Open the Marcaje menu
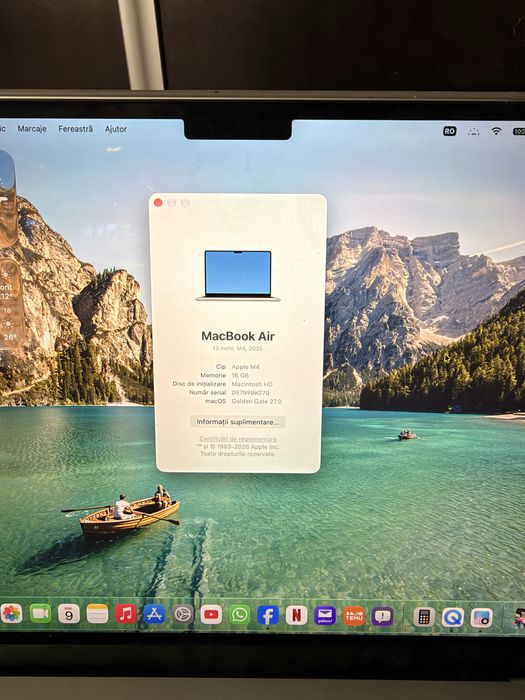This screenshot has height=700, width=525. point(32,129)
